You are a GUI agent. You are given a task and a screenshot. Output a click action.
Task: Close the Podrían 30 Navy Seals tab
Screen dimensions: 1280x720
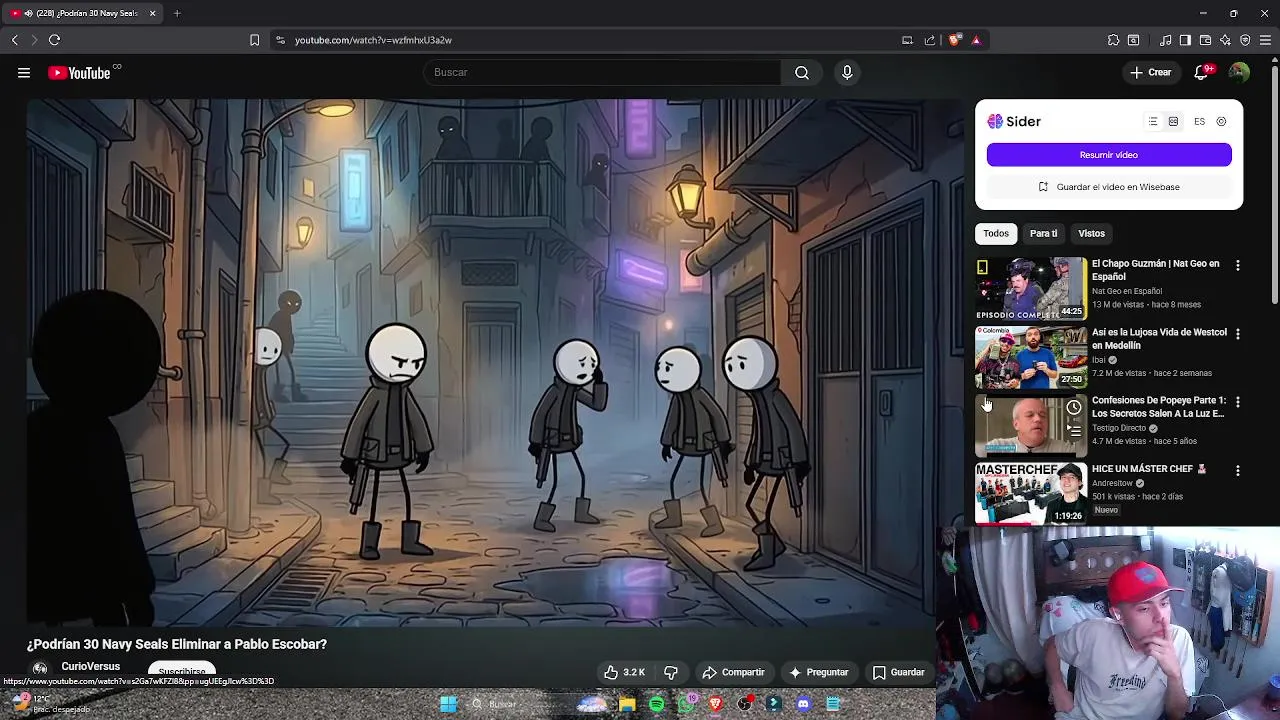click(152, 13)
